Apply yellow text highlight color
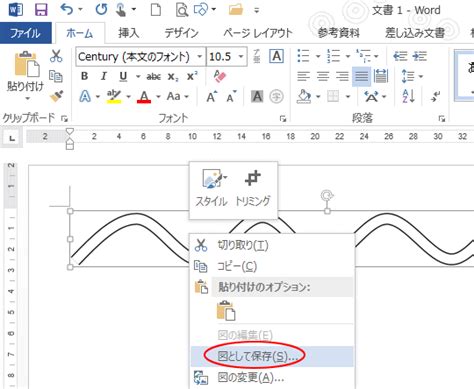Image resolution: width=474 pixels, height=389 pixels. [x=114, y=97]
